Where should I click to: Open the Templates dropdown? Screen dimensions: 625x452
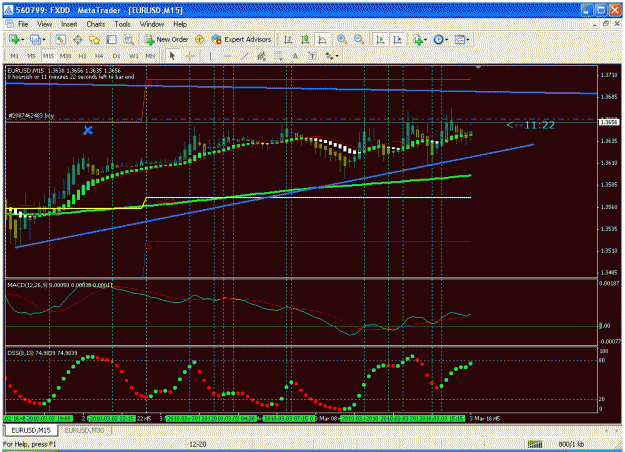[x=462, y=39]
